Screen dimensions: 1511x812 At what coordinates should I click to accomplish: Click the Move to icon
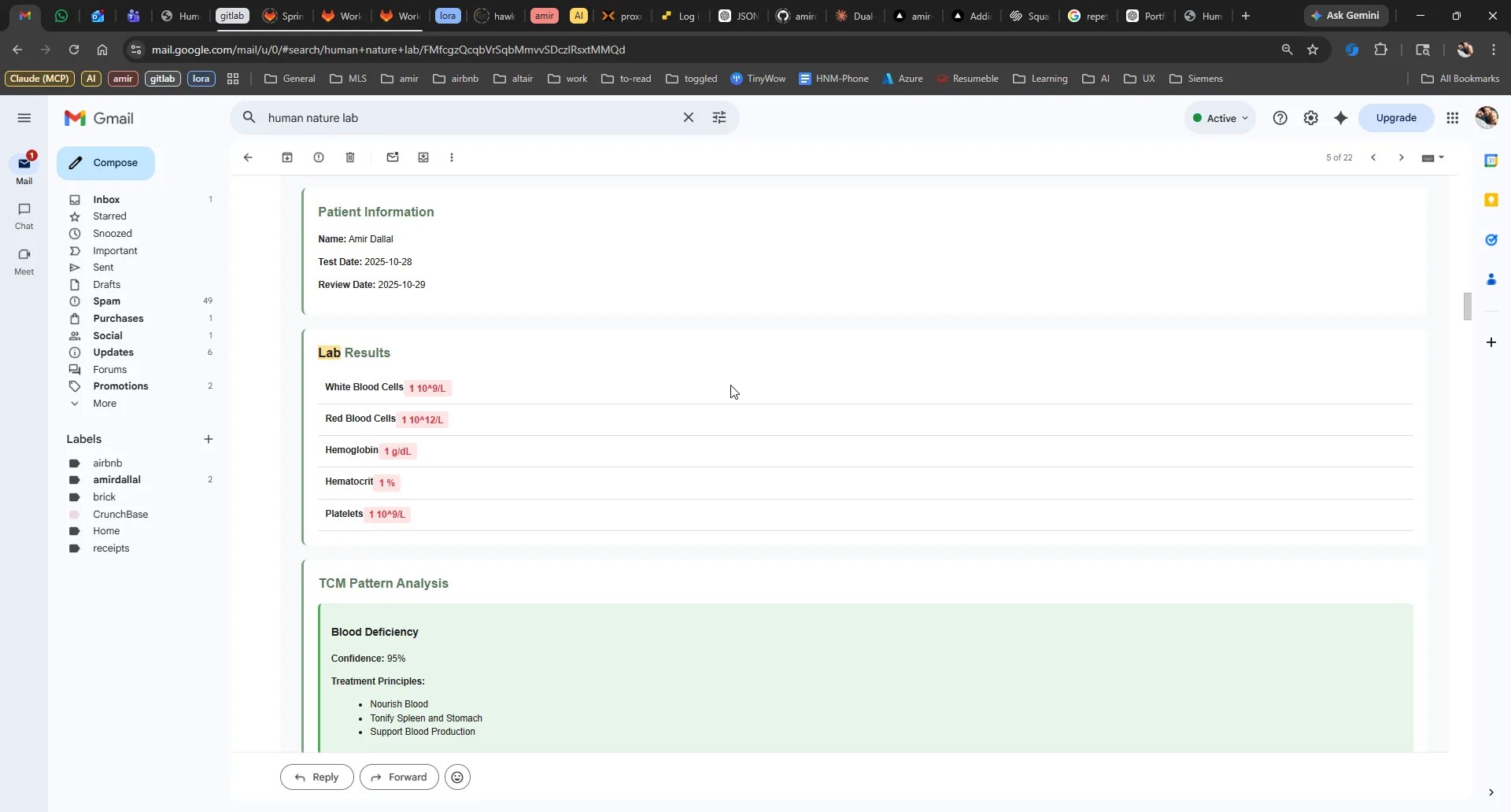click(x=423, y=157)
